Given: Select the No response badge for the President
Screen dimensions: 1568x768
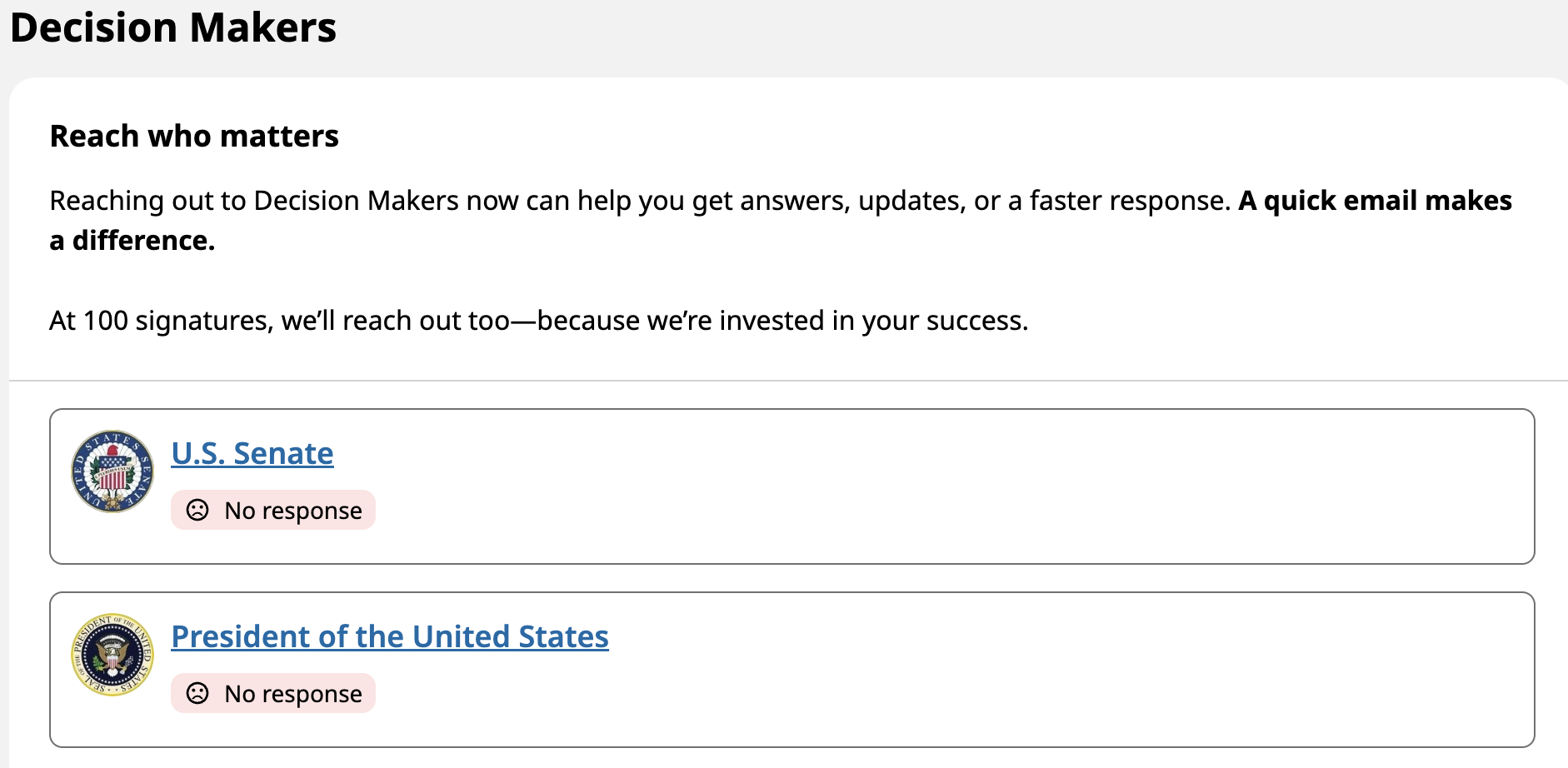Looking at the screenshot, I should point(273,693).
